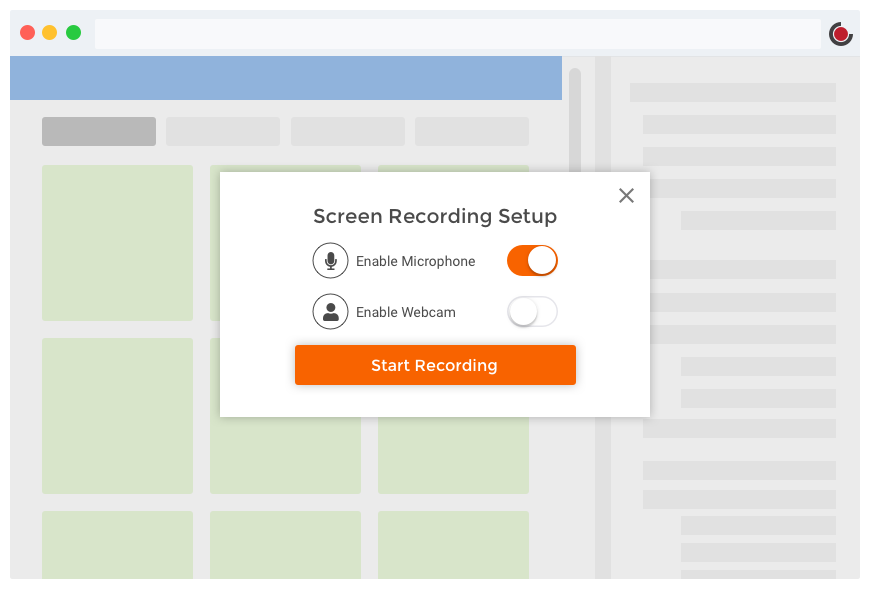Switch to the second placeholder tab
Viewport: 870px width, 589px height.
pos(223,132)
